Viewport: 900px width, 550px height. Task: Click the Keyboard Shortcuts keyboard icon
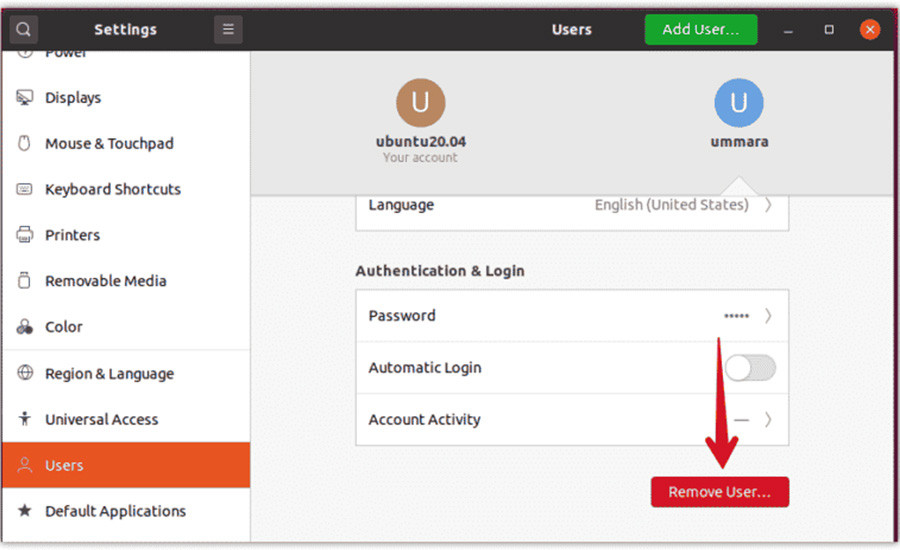(24, 189)
